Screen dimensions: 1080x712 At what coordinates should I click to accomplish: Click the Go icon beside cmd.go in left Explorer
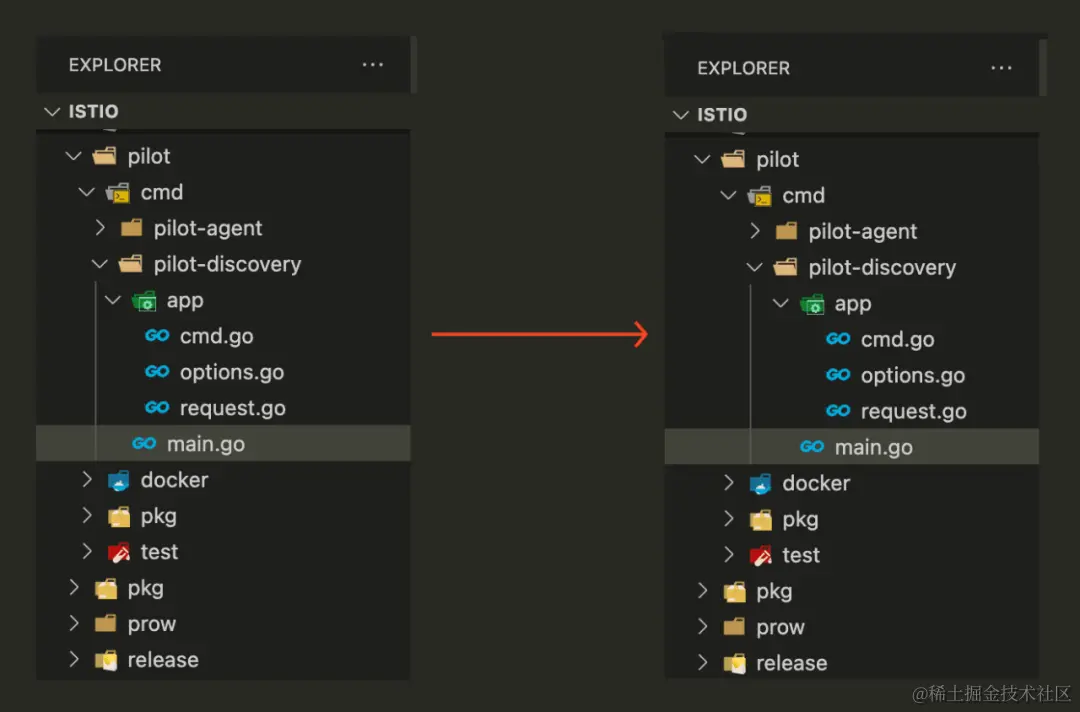(157, 336)
